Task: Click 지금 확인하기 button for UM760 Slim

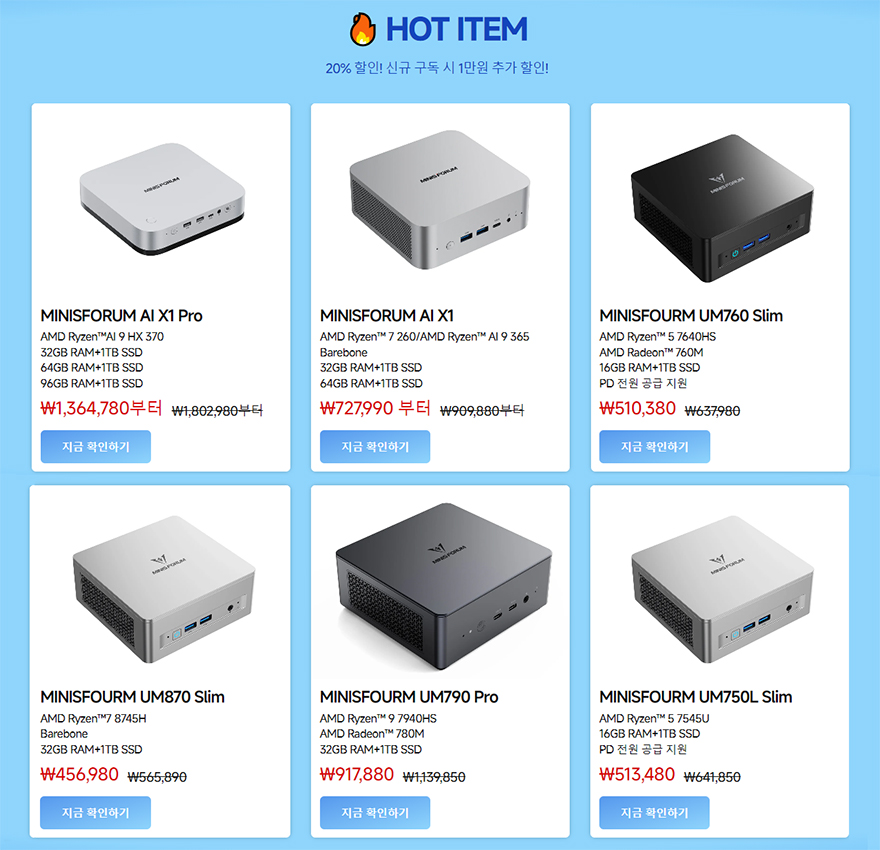Action: point(654,447)
